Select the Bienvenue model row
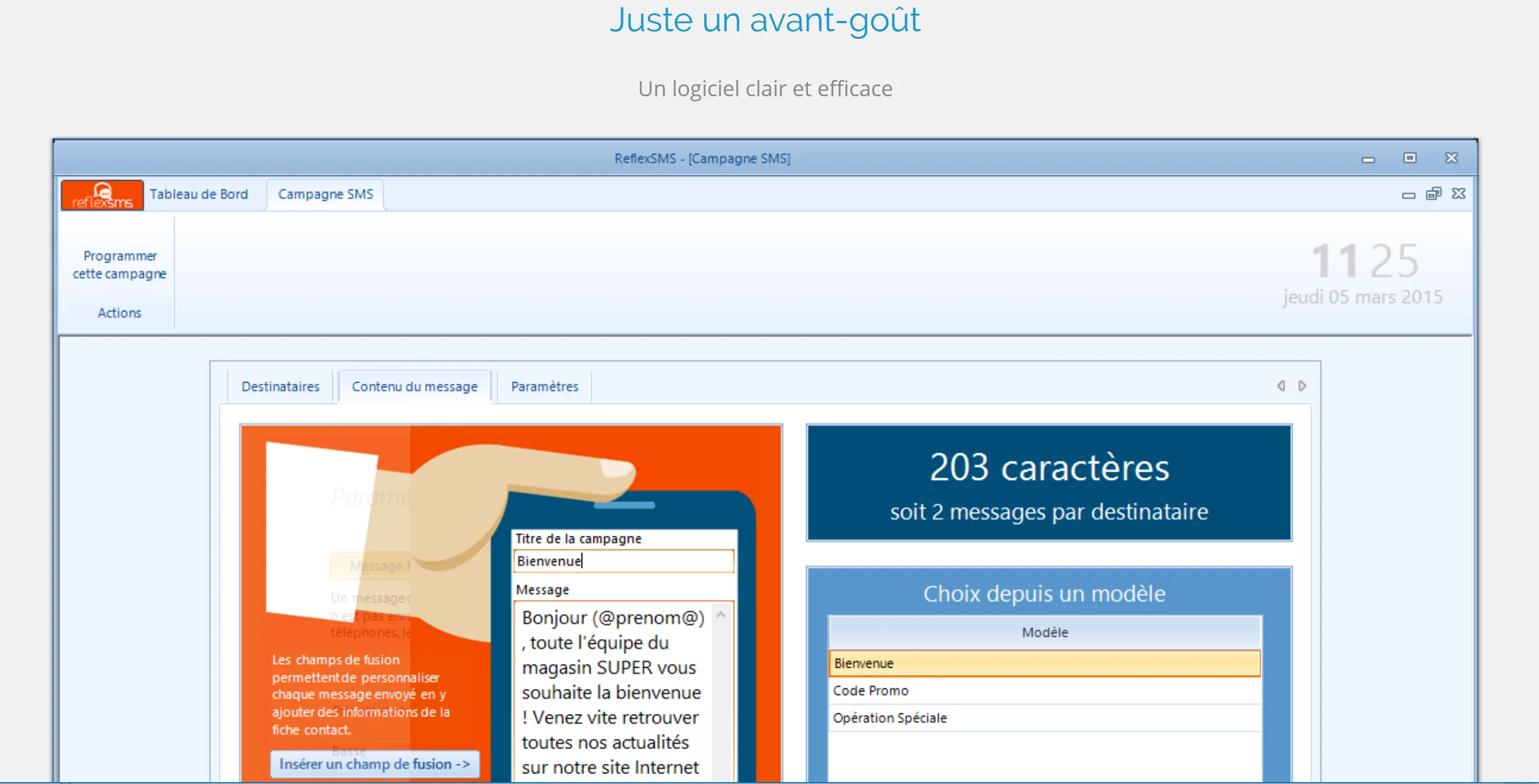Screen dimensions: 1539x784 pos(1044,663)
